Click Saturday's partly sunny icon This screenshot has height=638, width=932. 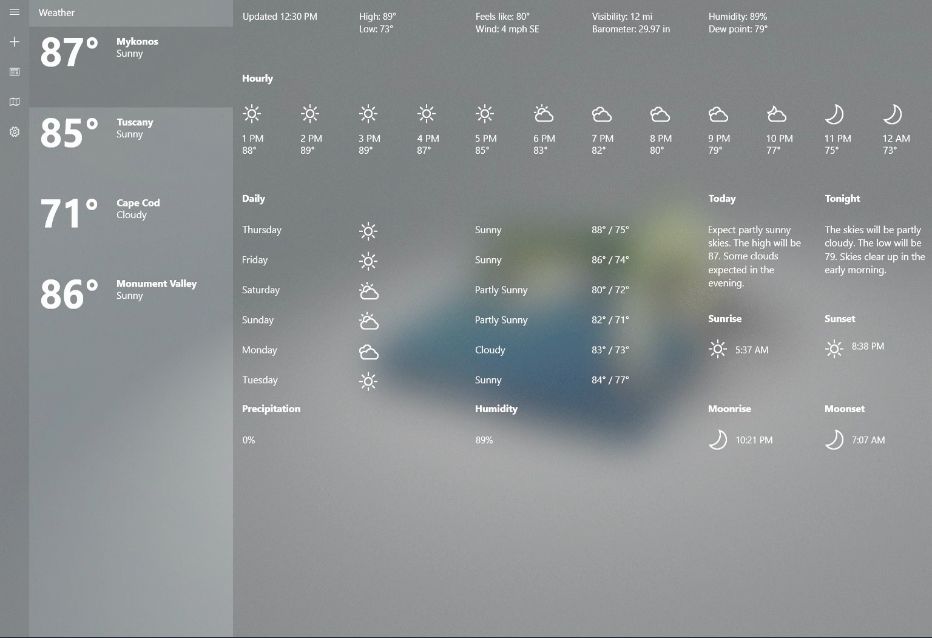pyautogui.click(x=369, y=291)
